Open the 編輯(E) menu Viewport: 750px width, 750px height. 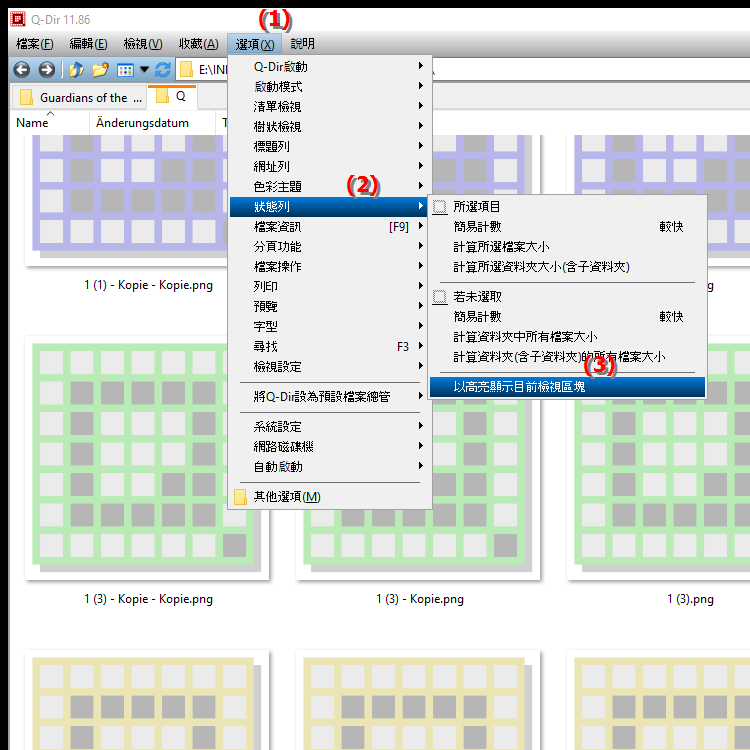(x=88, y=44)
